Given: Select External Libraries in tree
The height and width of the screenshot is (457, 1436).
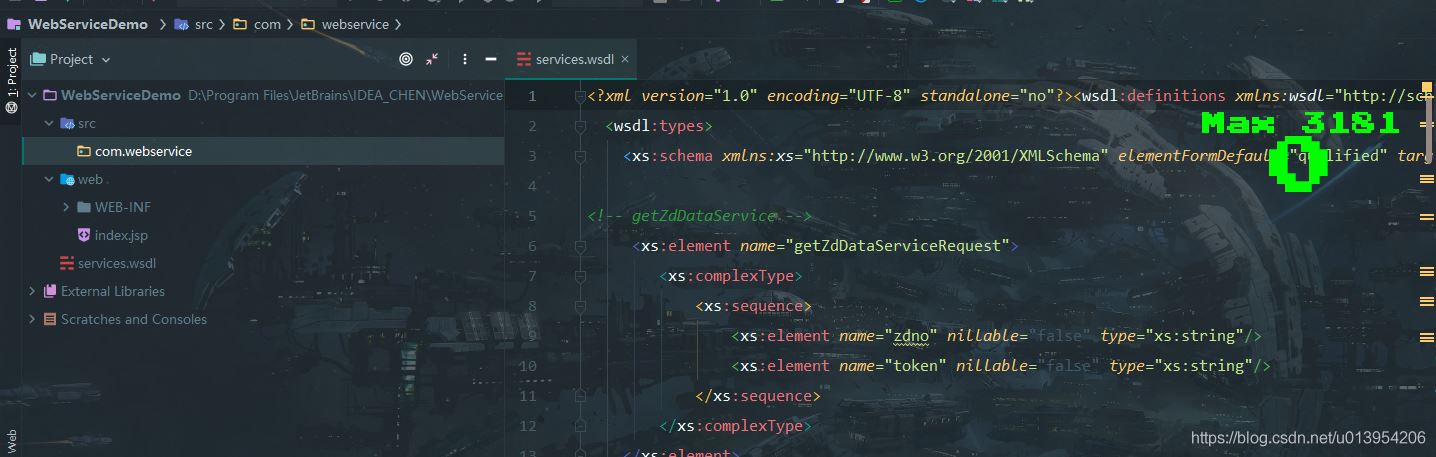Looking at the screenshot, I should coord(113,291).
